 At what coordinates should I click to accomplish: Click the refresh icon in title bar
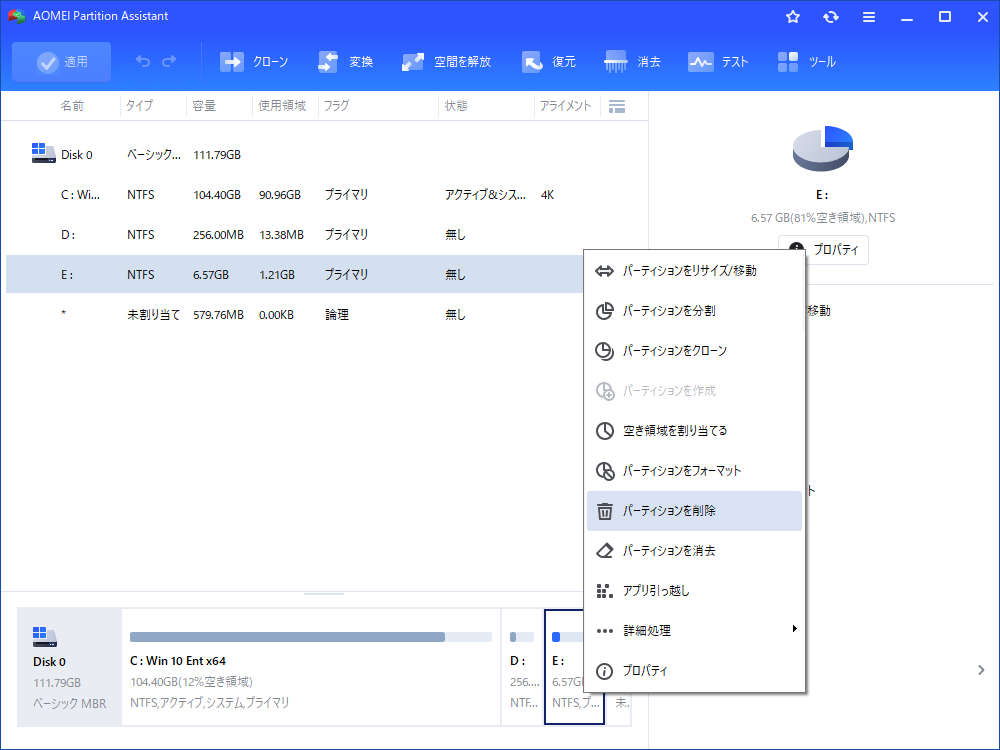coord(830,17)
